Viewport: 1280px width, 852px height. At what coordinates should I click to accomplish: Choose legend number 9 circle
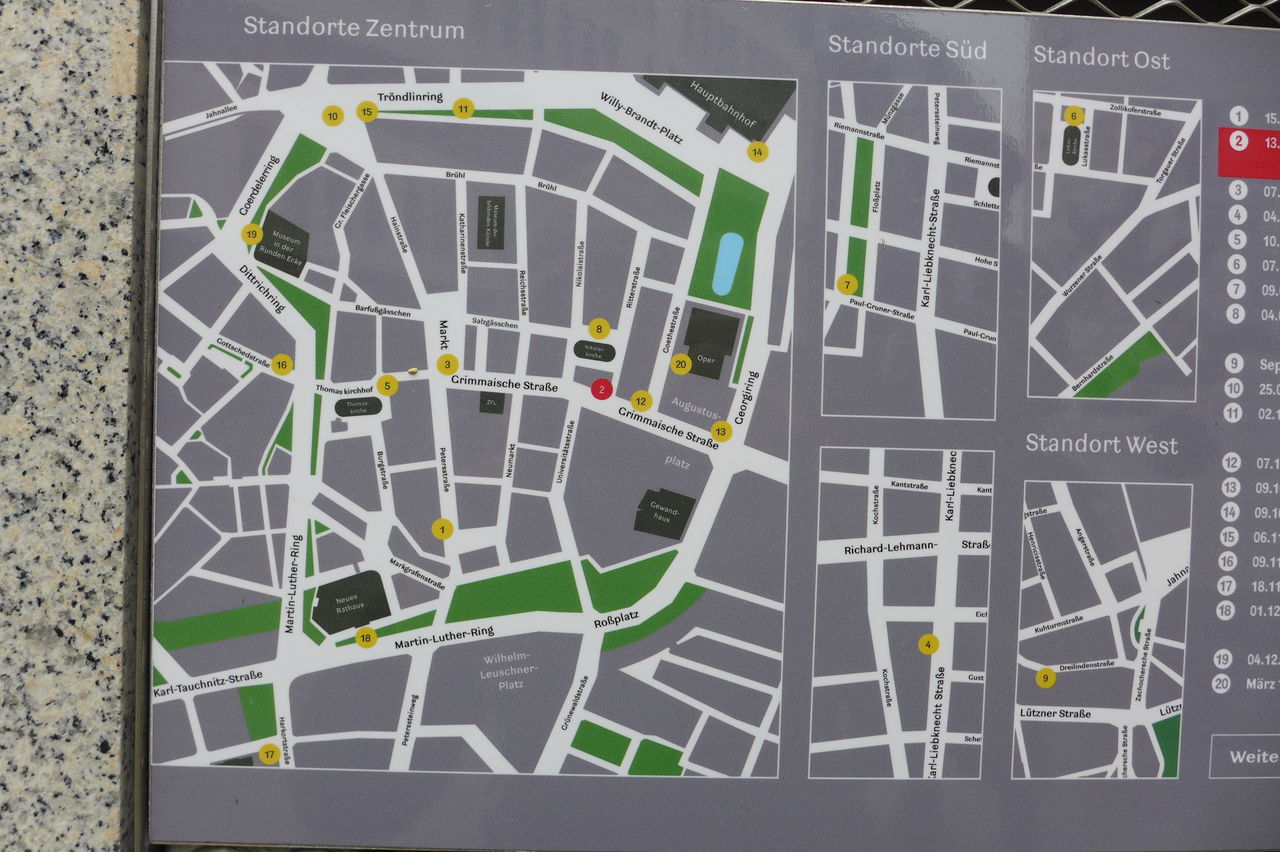click(x=1234, y=364)
